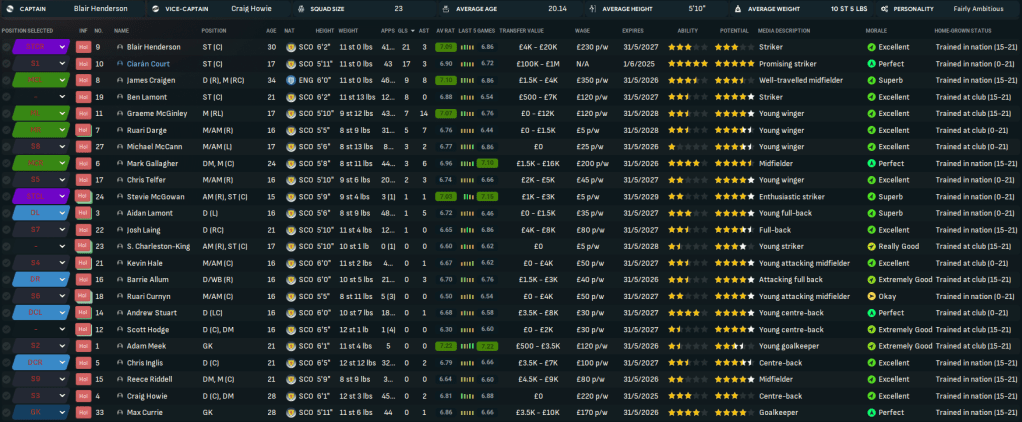Sort by the Gls column header
This screenshot has height=422, width=1022.
[x=403, y=30]
